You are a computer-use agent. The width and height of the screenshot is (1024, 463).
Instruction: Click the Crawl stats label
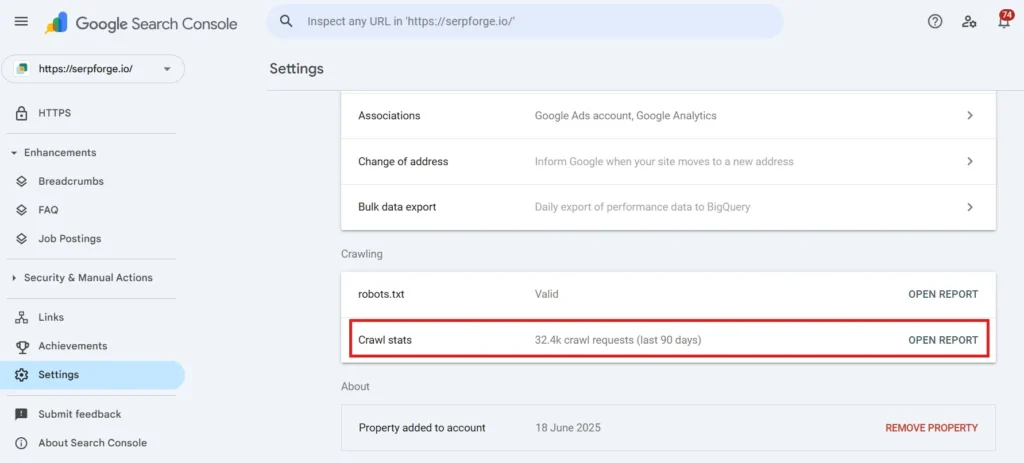tap(385, 340)
